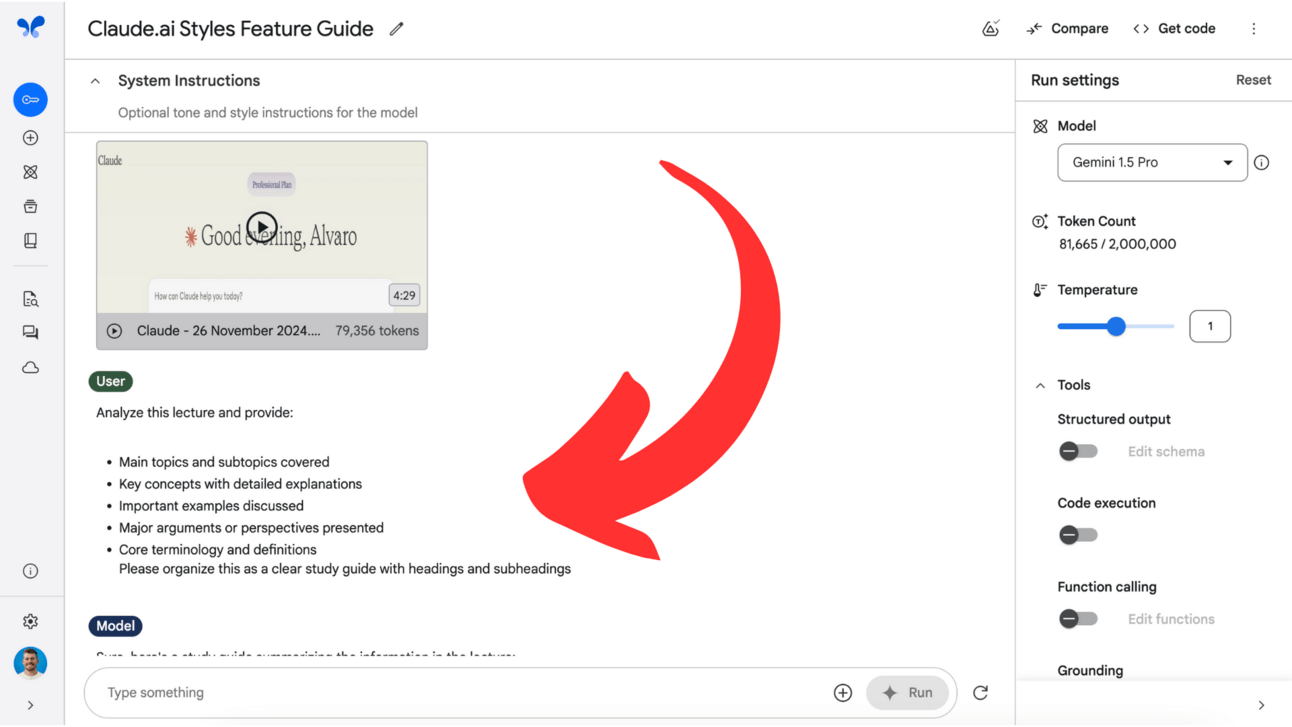Click the info circle icon in sidebar
Image resolution: width=1292 pixels, height=727 pixels.
(x=30, y=571)
